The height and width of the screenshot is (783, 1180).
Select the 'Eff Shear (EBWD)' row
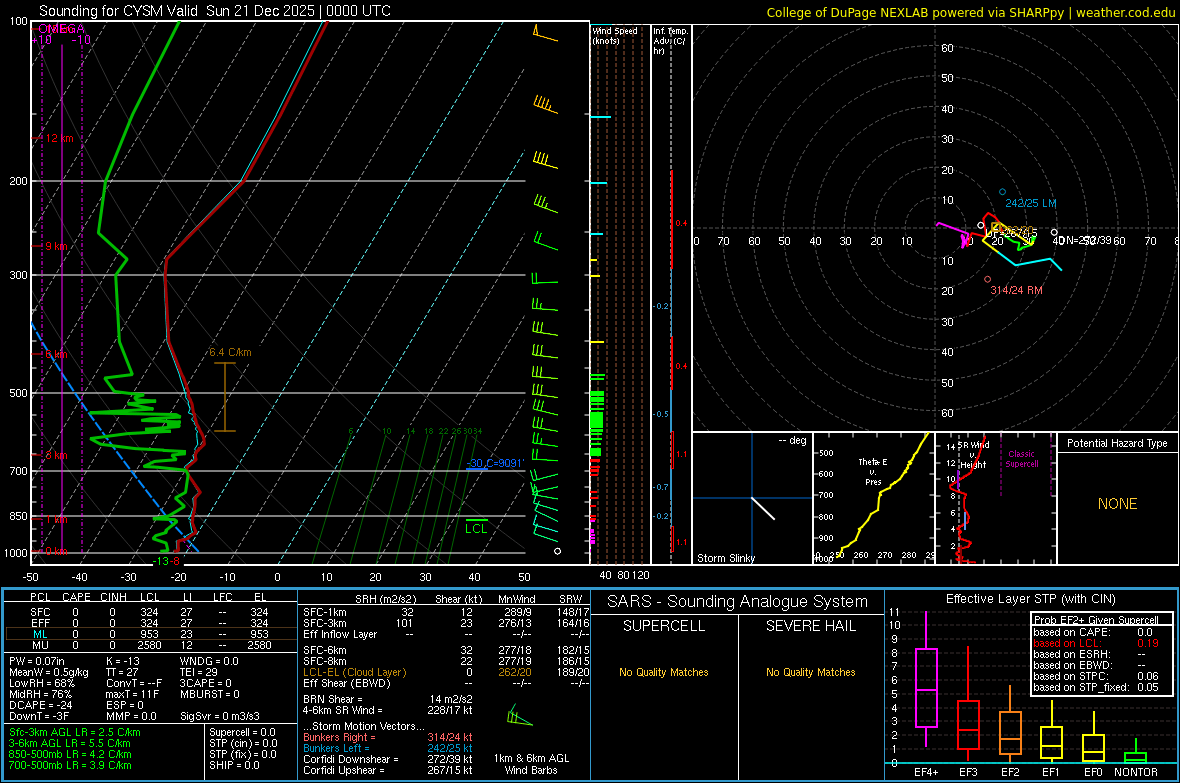(x=446, y=683)
